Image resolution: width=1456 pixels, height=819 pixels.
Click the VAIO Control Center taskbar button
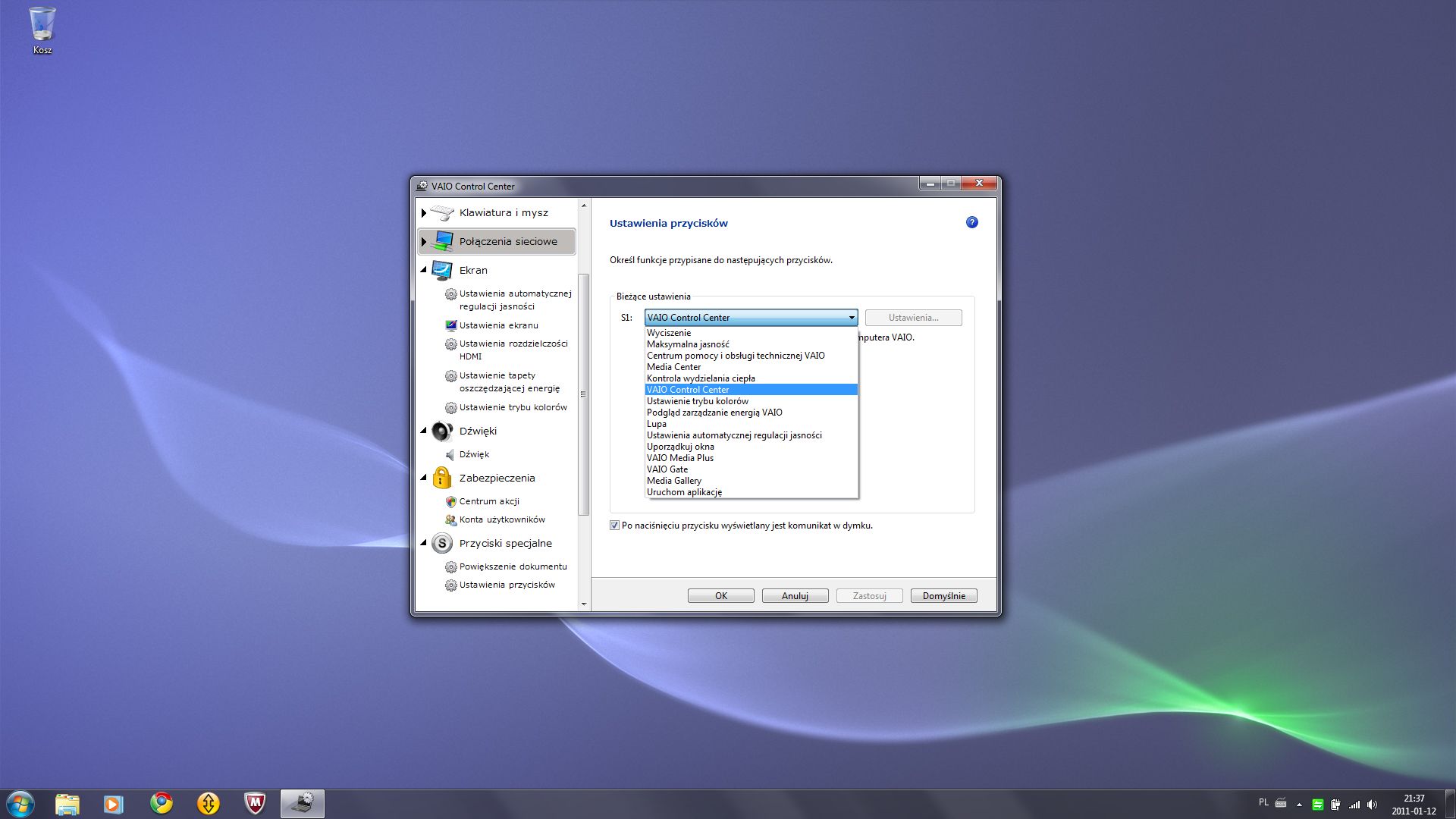click(303, 803)
